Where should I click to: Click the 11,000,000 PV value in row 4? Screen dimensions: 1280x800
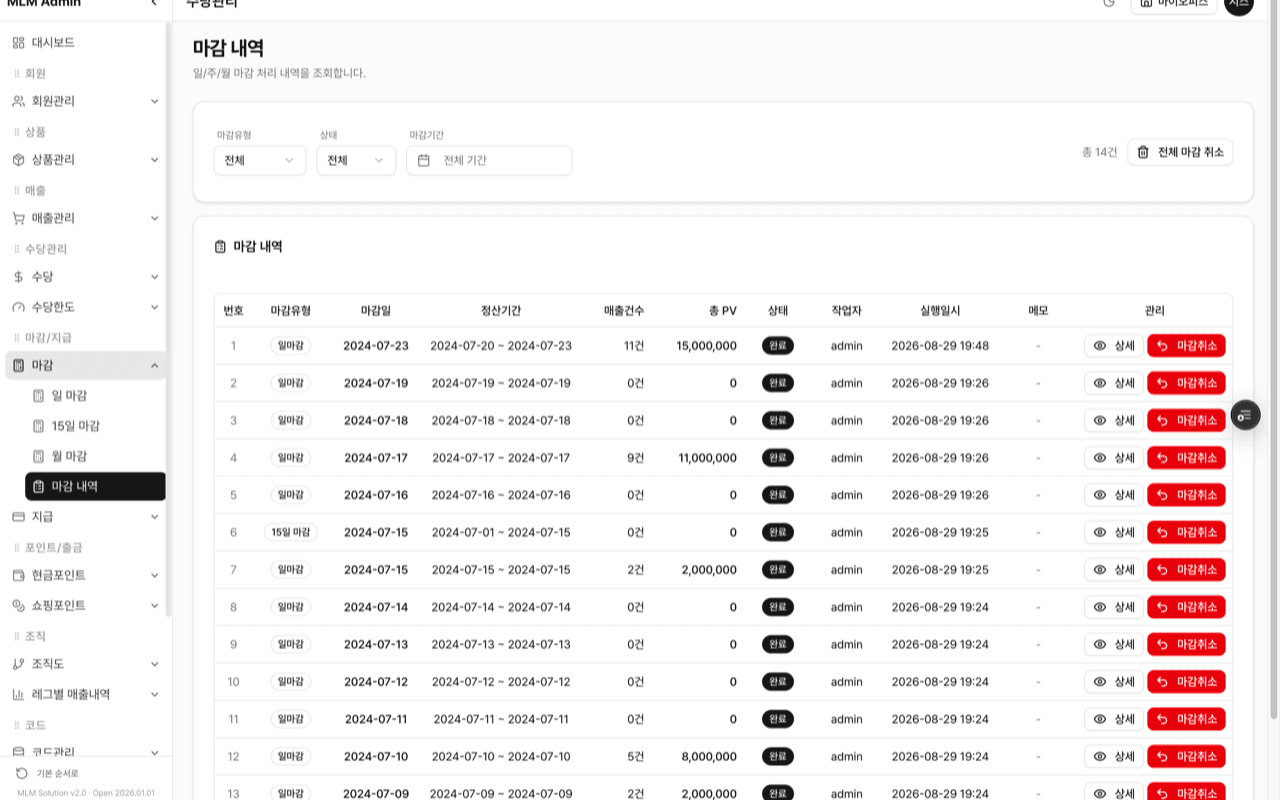tap(707, 458)
